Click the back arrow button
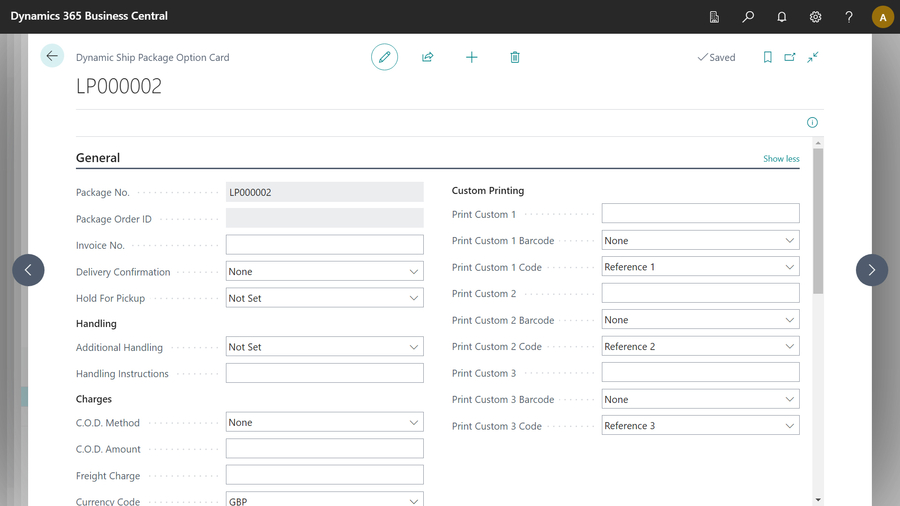900x506 pixels. pos(52,57)
